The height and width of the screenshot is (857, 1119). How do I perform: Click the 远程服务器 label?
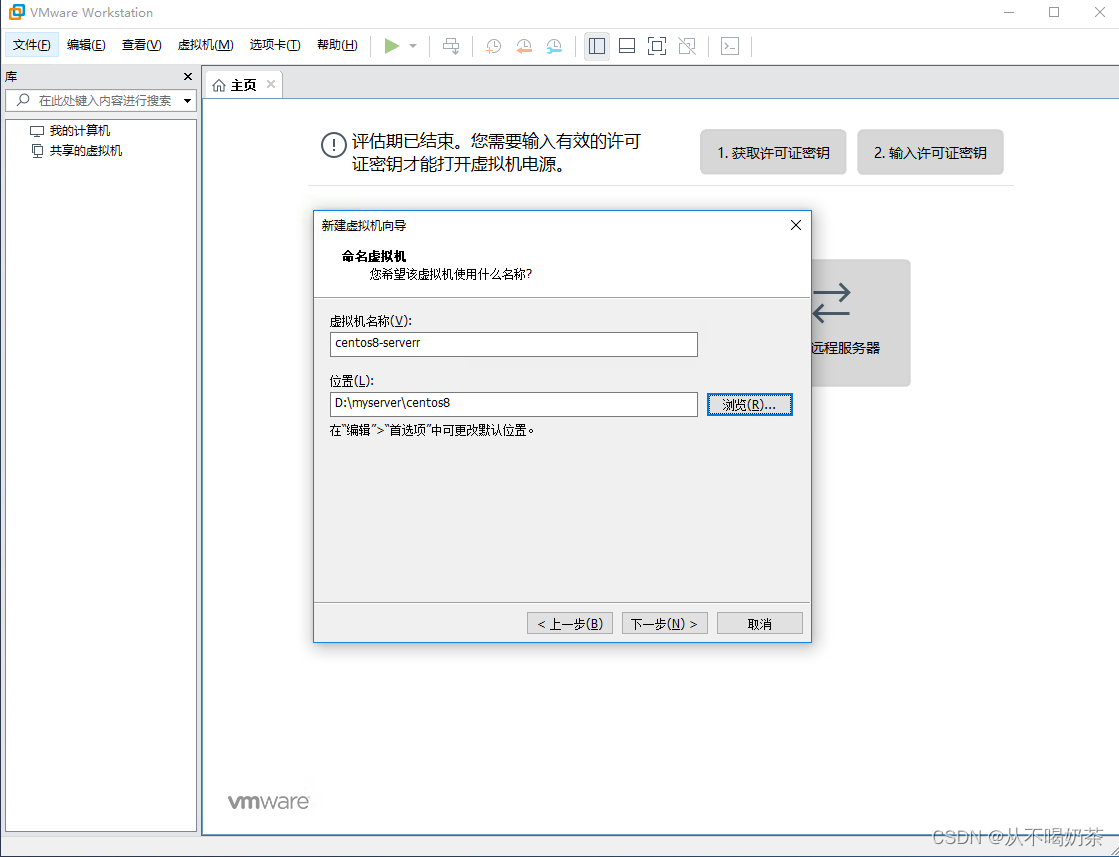[x=845, y=348]
